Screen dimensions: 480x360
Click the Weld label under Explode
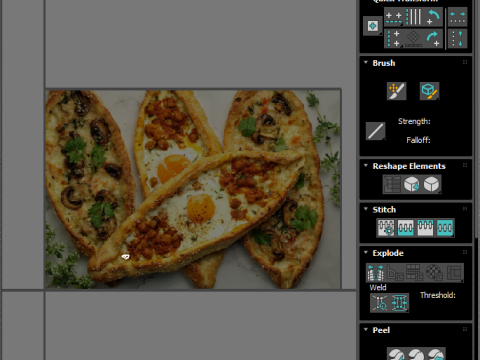coord(378,287)
